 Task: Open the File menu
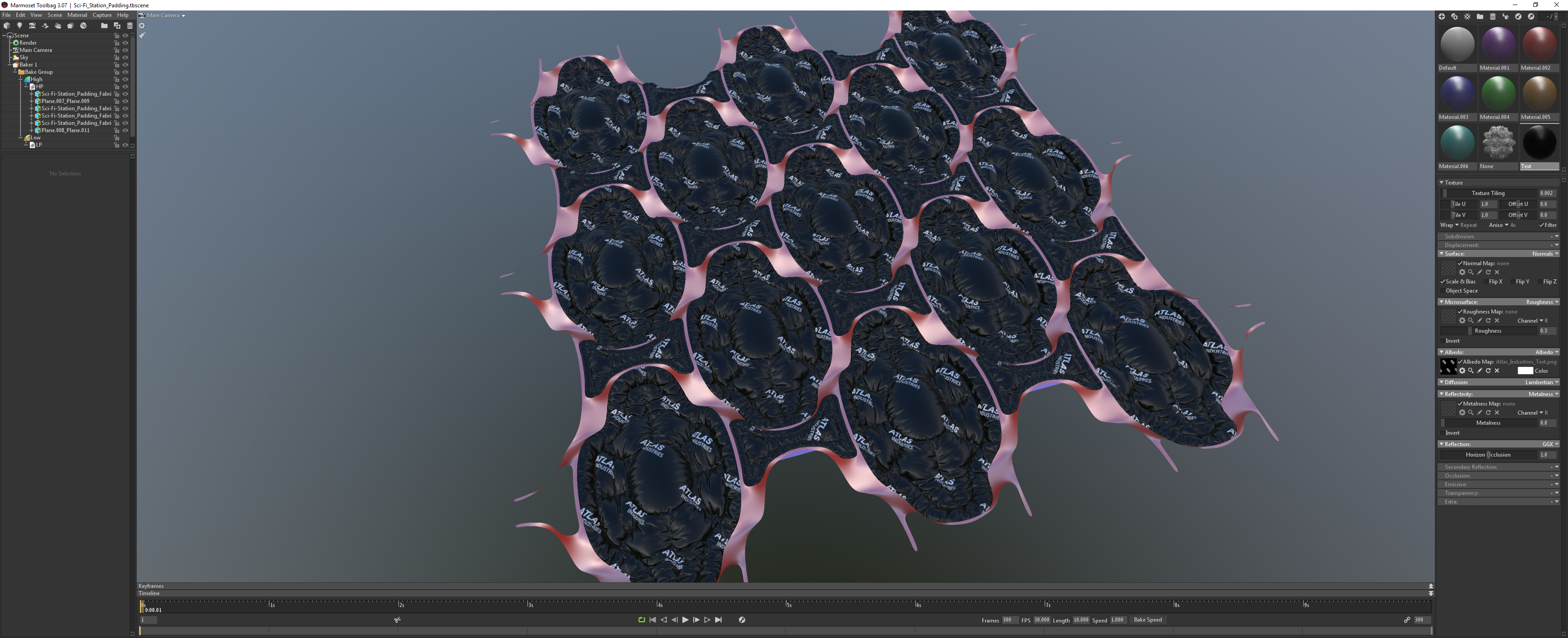(x=7, y=15)
